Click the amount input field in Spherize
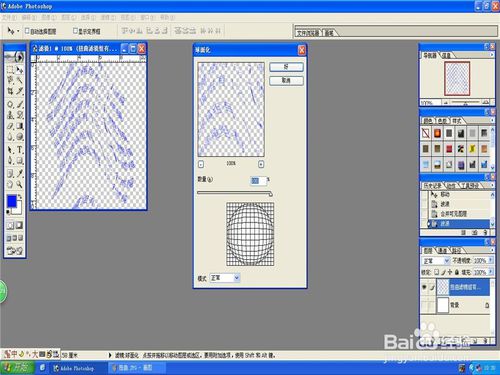500x375 pixels. point(258,180)
